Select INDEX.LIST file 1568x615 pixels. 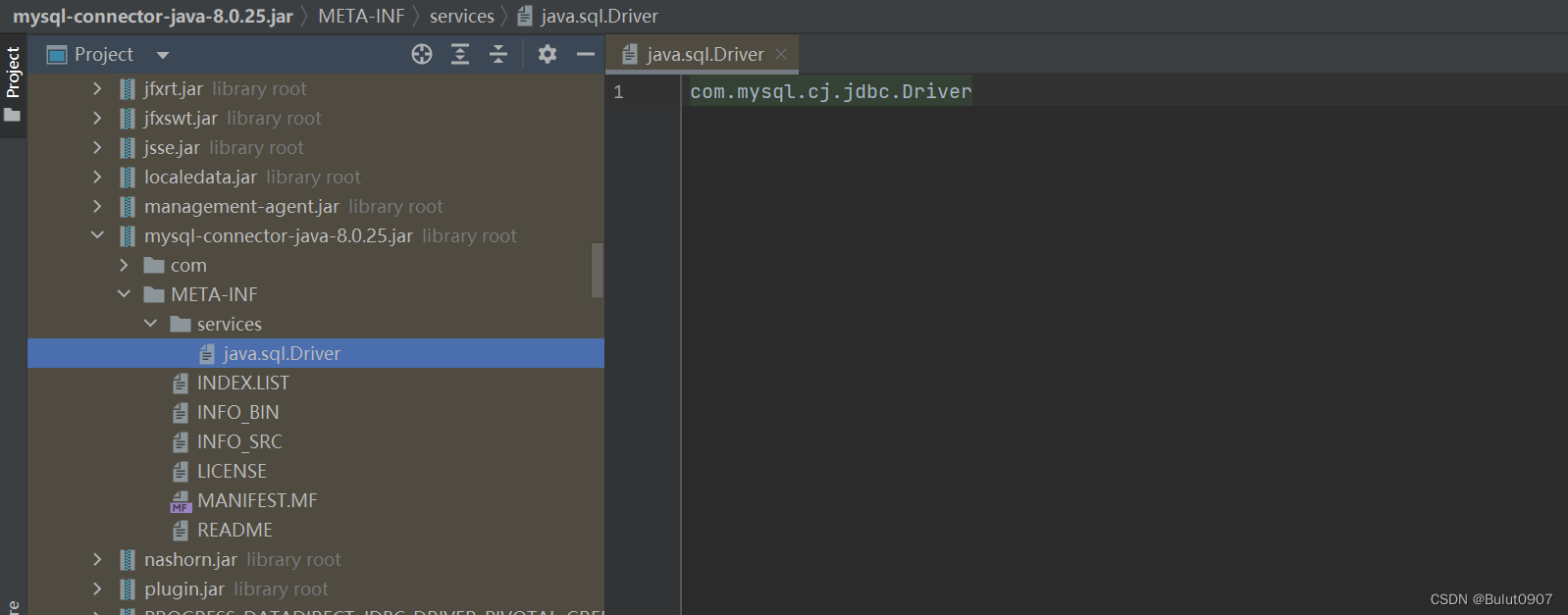[x=243, y=383]
